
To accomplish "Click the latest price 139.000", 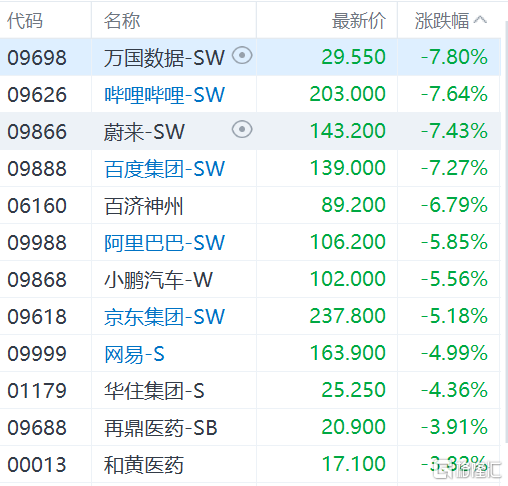I will tap(348, 168).
